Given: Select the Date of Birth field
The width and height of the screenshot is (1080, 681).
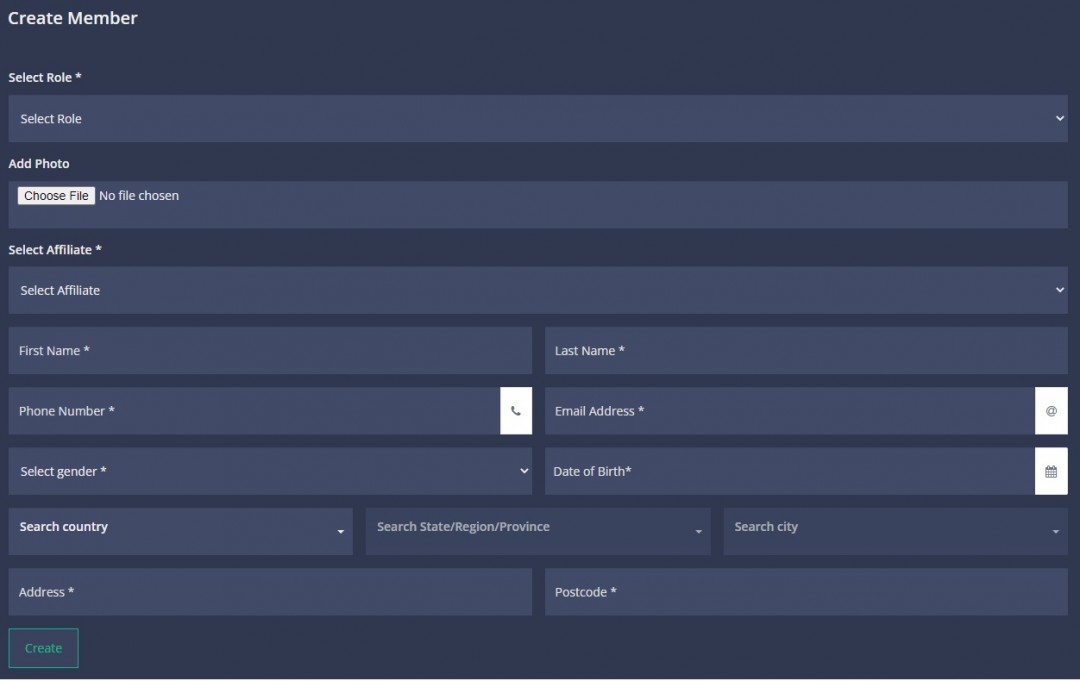Looking at the screenshot, I should (x=790, y=472).
